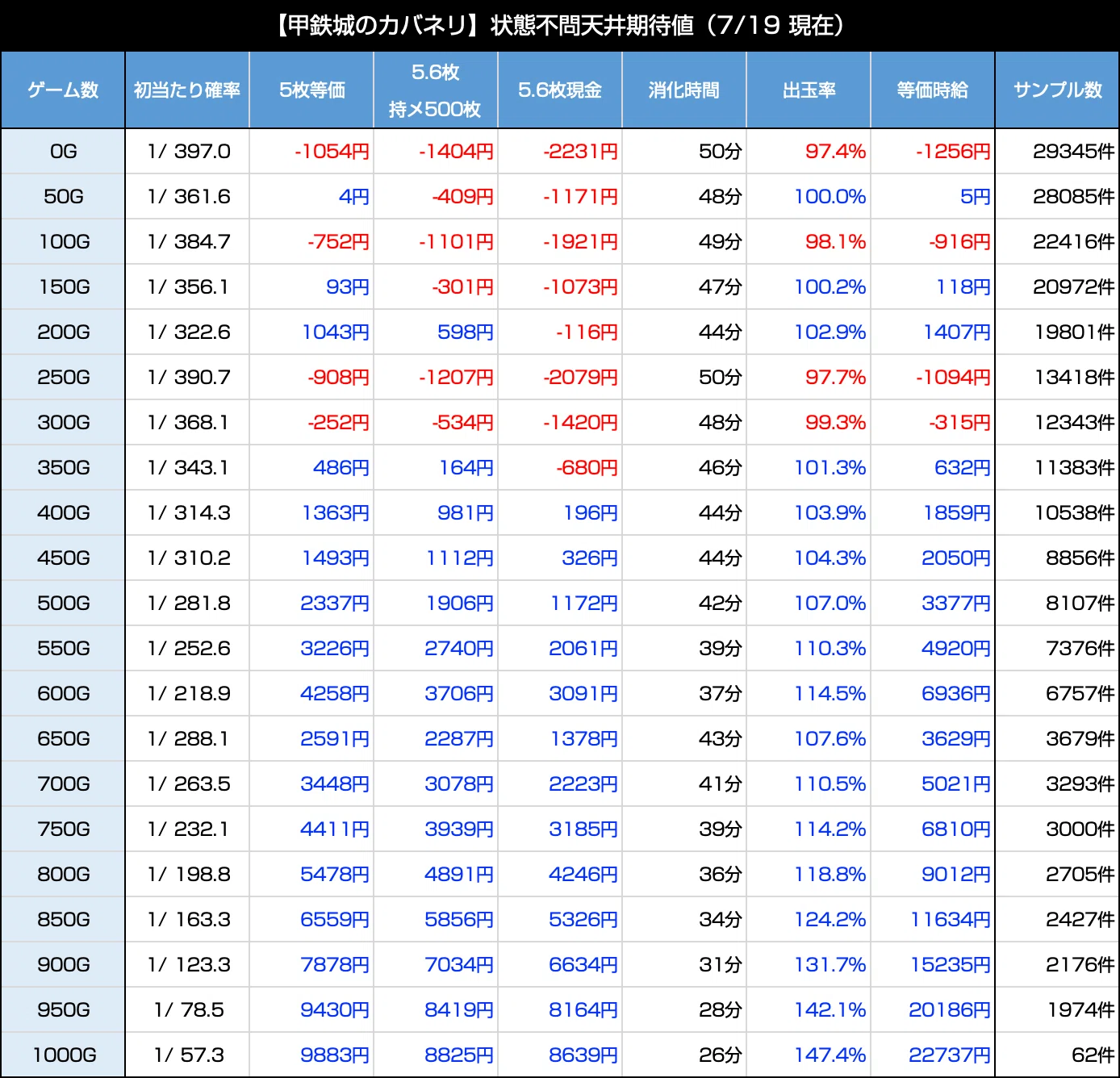Click the probability cell 1/ 218.9
The width and height of the screenshot is (1120, 1078).
pos(189,693)
